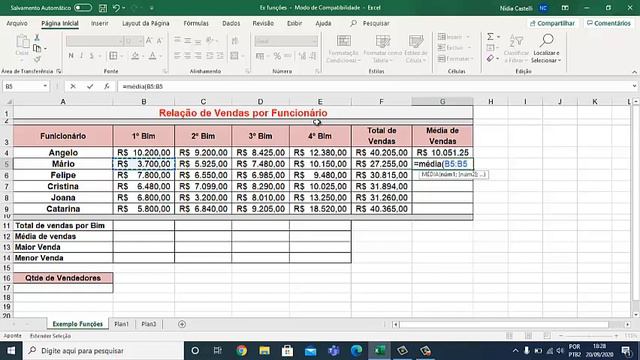Add a new sheet with the plus icon
This screenshot has height=360, width=640.
tap(182, 324)
